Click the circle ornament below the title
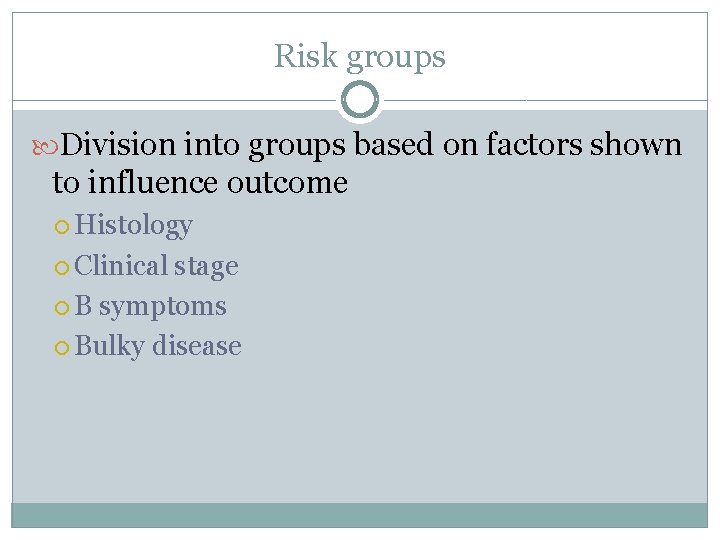This screenshot has height=540, width=720. click(360, 100)
